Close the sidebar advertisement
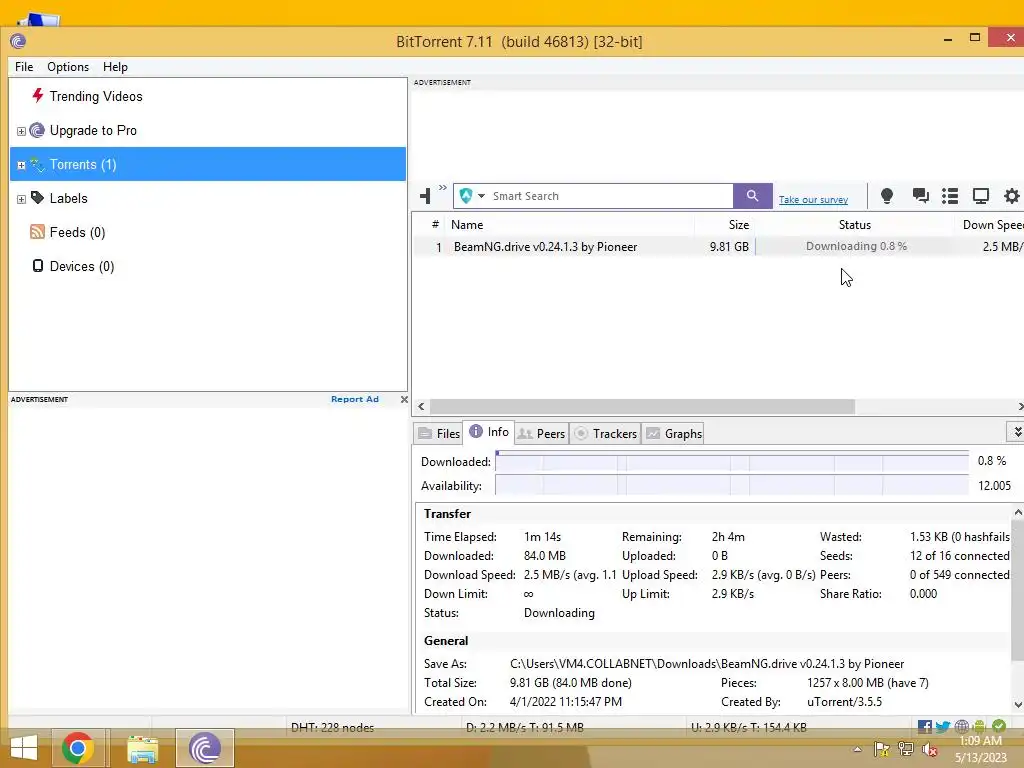 pos(404,399)
